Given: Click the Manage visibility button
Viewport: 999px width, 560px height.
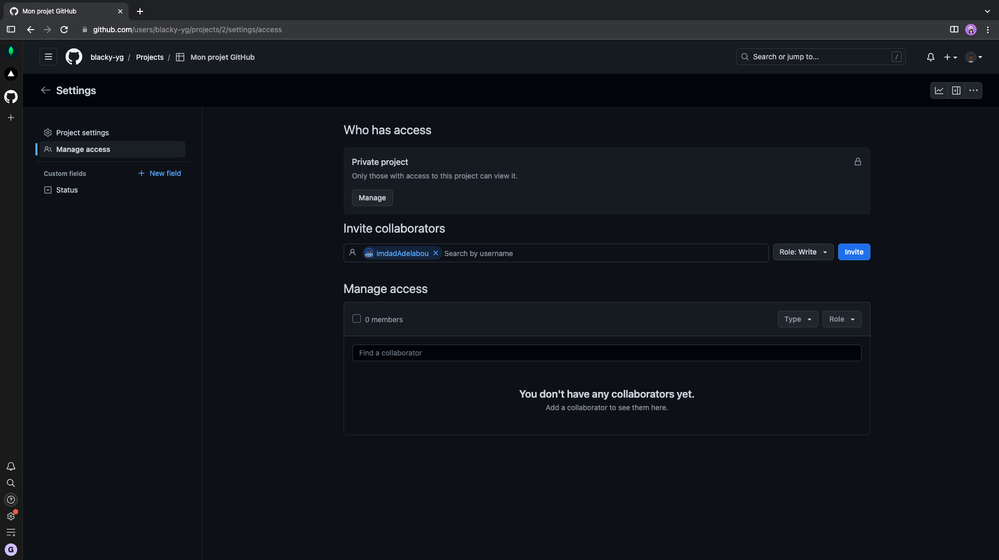Looking at the screenshot, I should click(x=372, y=198).
